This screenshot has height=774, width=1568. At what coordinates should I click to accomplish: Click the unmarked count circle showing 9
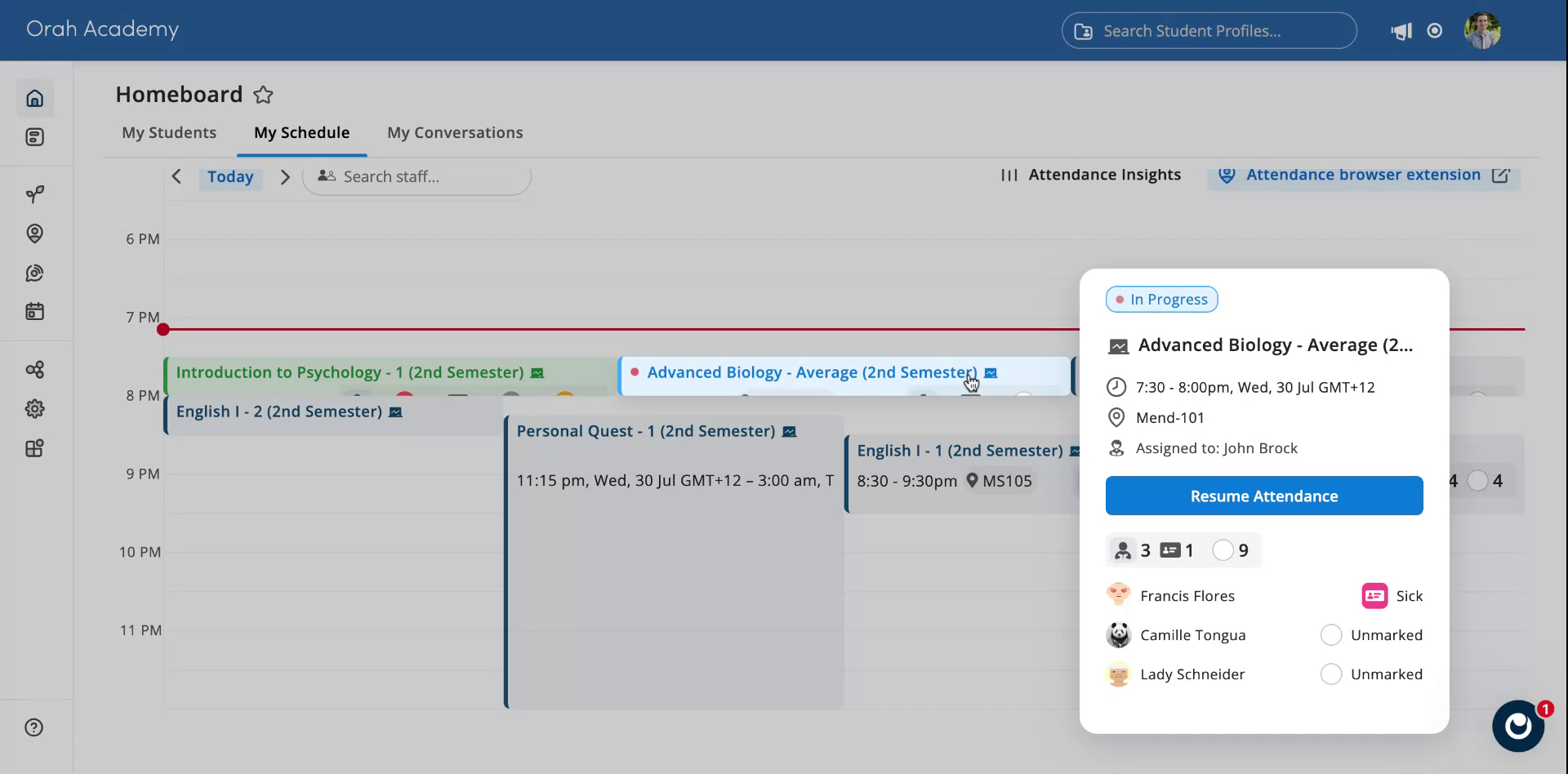[x=1223, y=550]
